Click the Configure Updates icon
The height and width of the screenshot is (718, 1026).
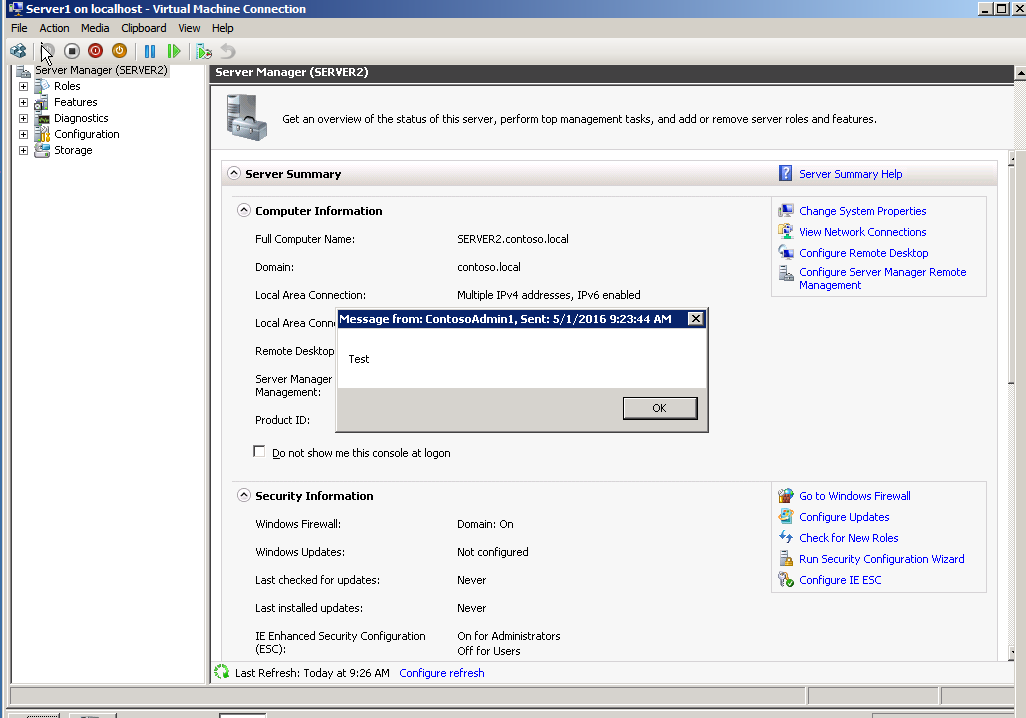pyautogui.click(x=785, y=517)
